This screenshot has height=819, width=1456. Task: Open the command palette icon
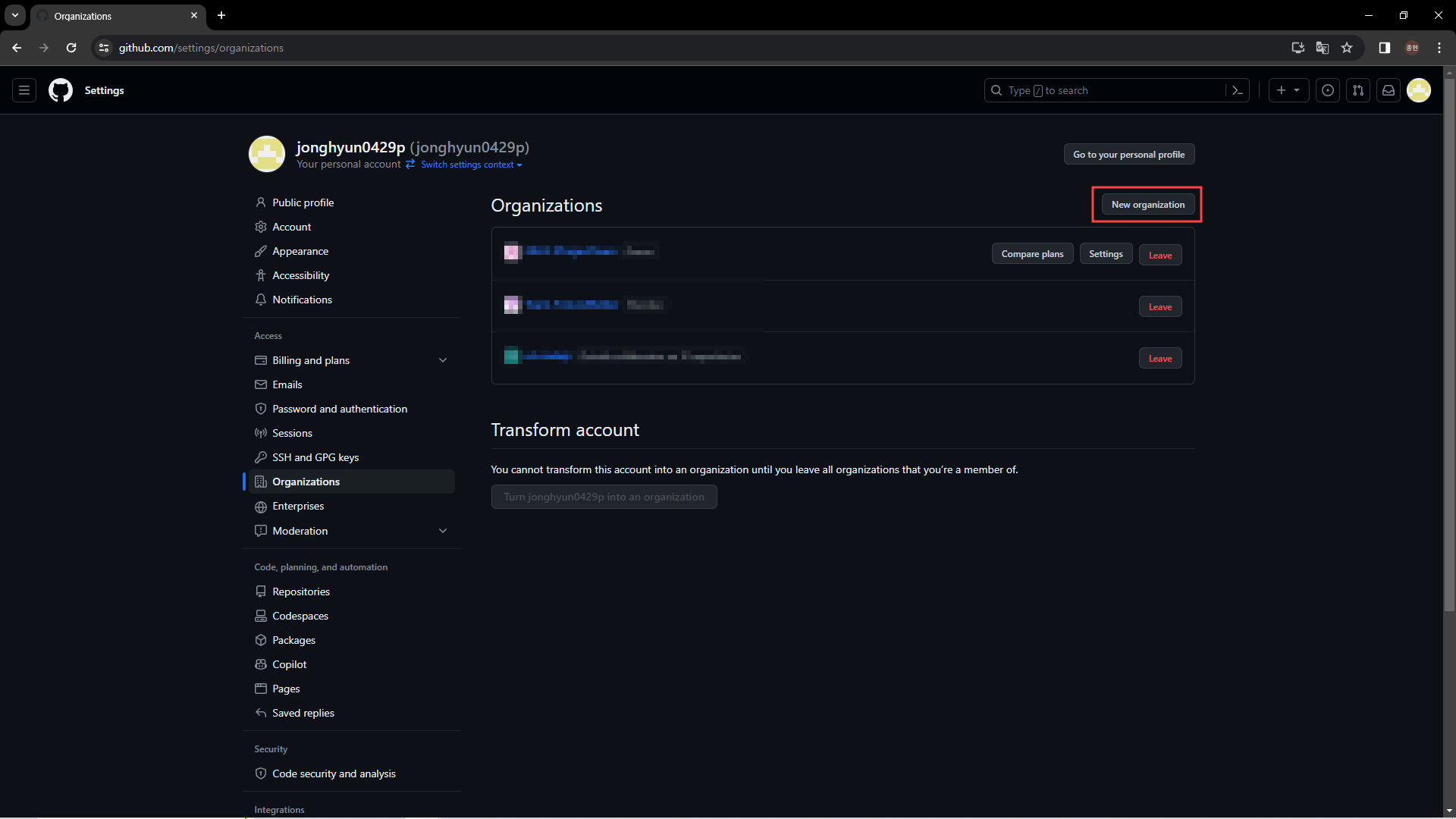coord(1238,90)
